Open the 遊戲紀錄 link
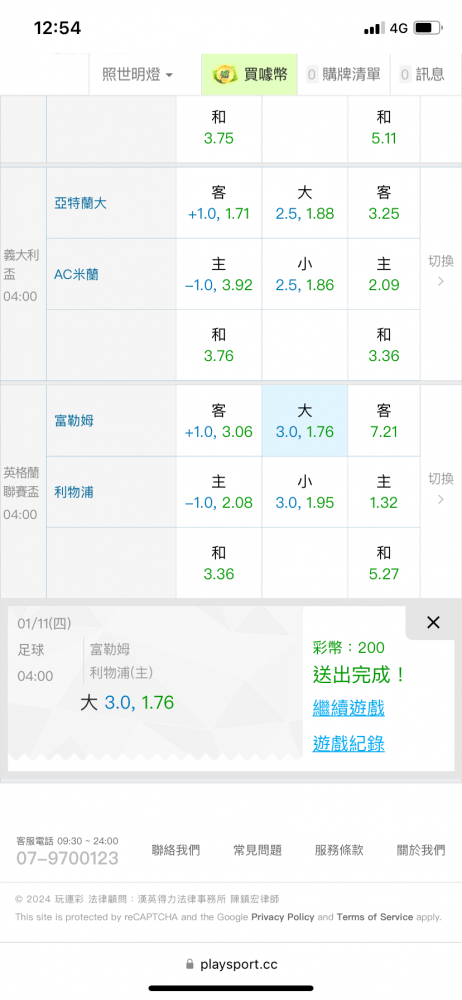This screenshot has height=1000, width=462. pyautogui.click(x=348, y=743)
